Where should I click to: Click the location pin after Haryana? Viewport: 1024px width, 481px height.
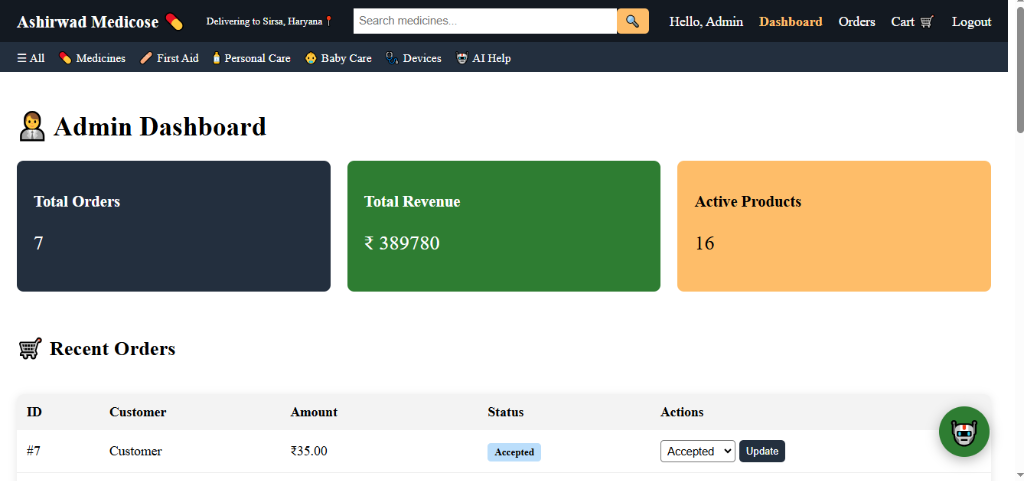328,22
